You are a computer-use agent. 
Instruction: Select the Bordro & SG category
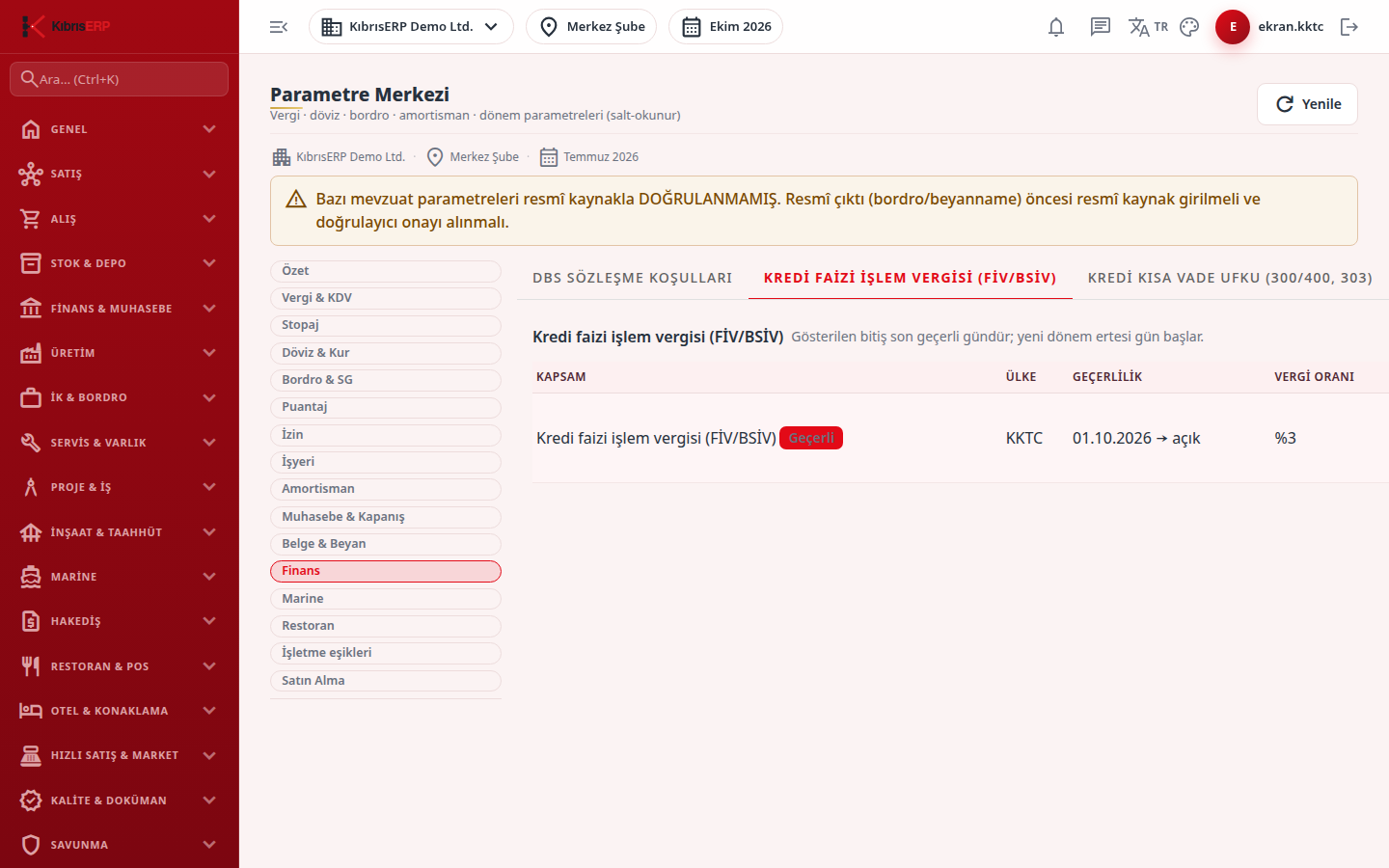[386, 380]
